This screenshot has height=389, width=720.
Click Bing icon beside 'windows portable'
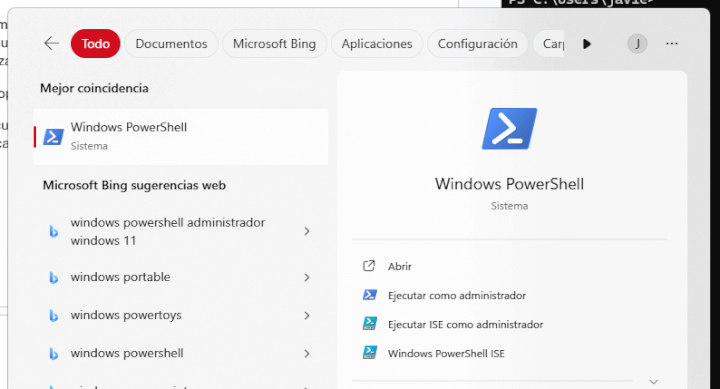click(54, 277)
